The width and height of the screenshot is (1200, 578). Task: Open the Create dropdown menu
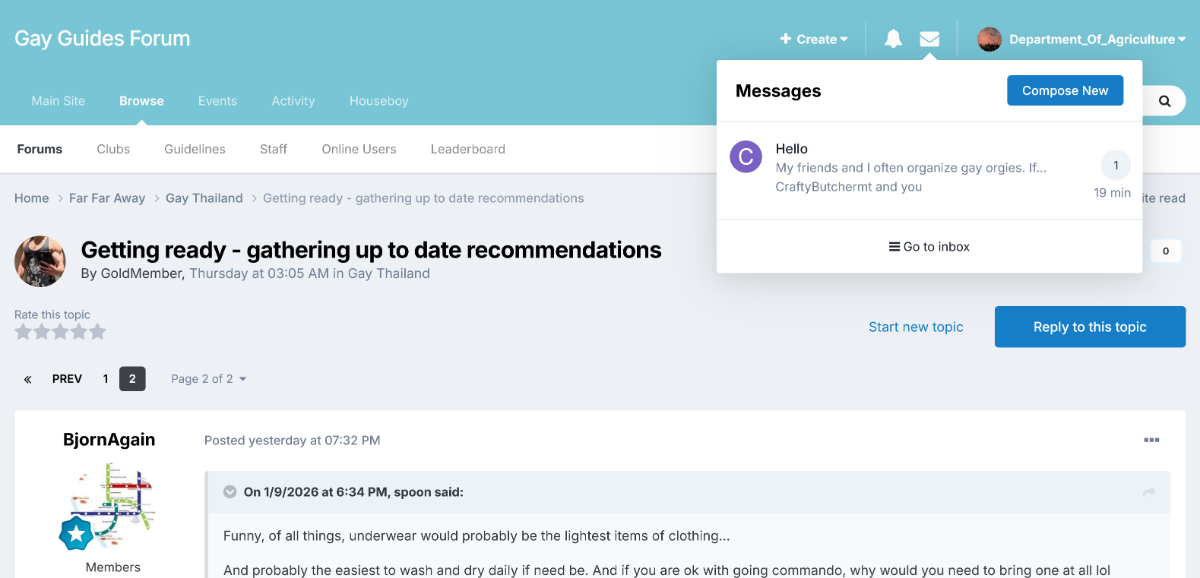click(814, 39)
